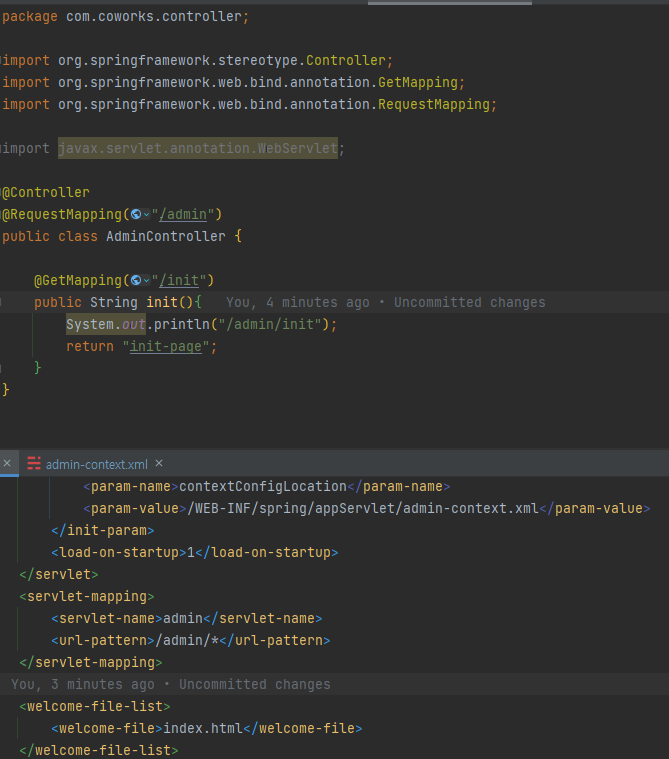Viewport: 669px width, 759px height.
Task: Place cursor on AdminController class name
Action: click(x=166, y=236)
